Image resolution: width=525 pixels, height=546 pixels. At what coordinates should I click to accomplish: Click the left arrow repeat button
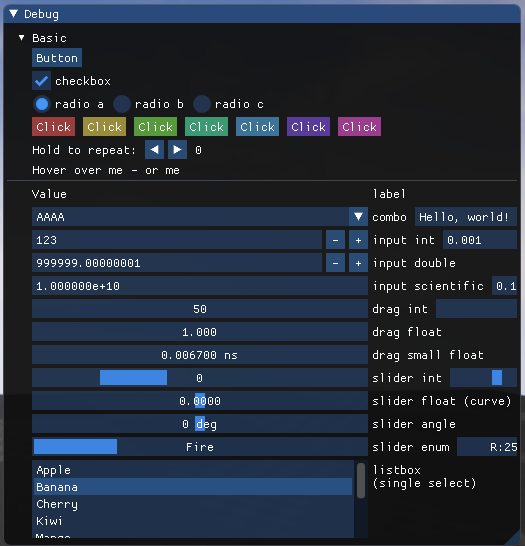[x=154, y=150]
